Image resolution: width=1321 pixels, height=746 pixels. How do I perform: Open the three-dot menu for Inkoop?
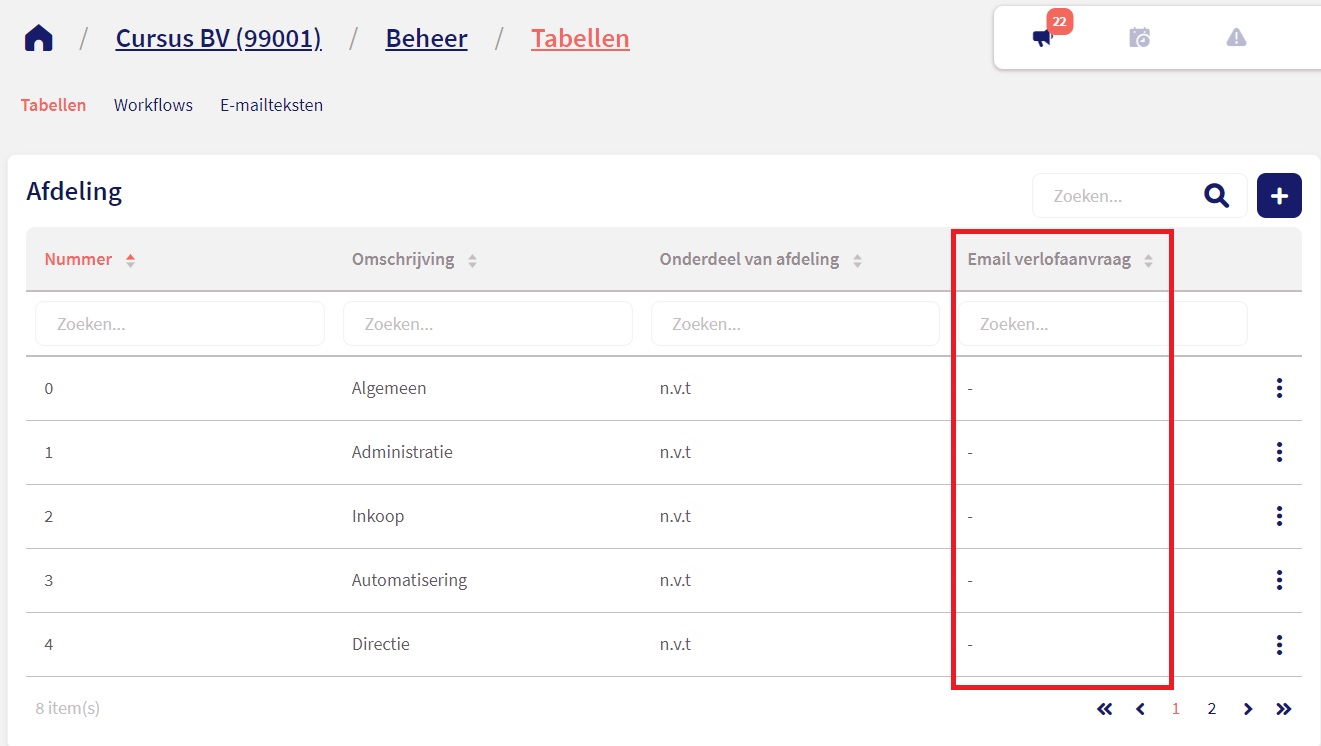coord(1279,516)
